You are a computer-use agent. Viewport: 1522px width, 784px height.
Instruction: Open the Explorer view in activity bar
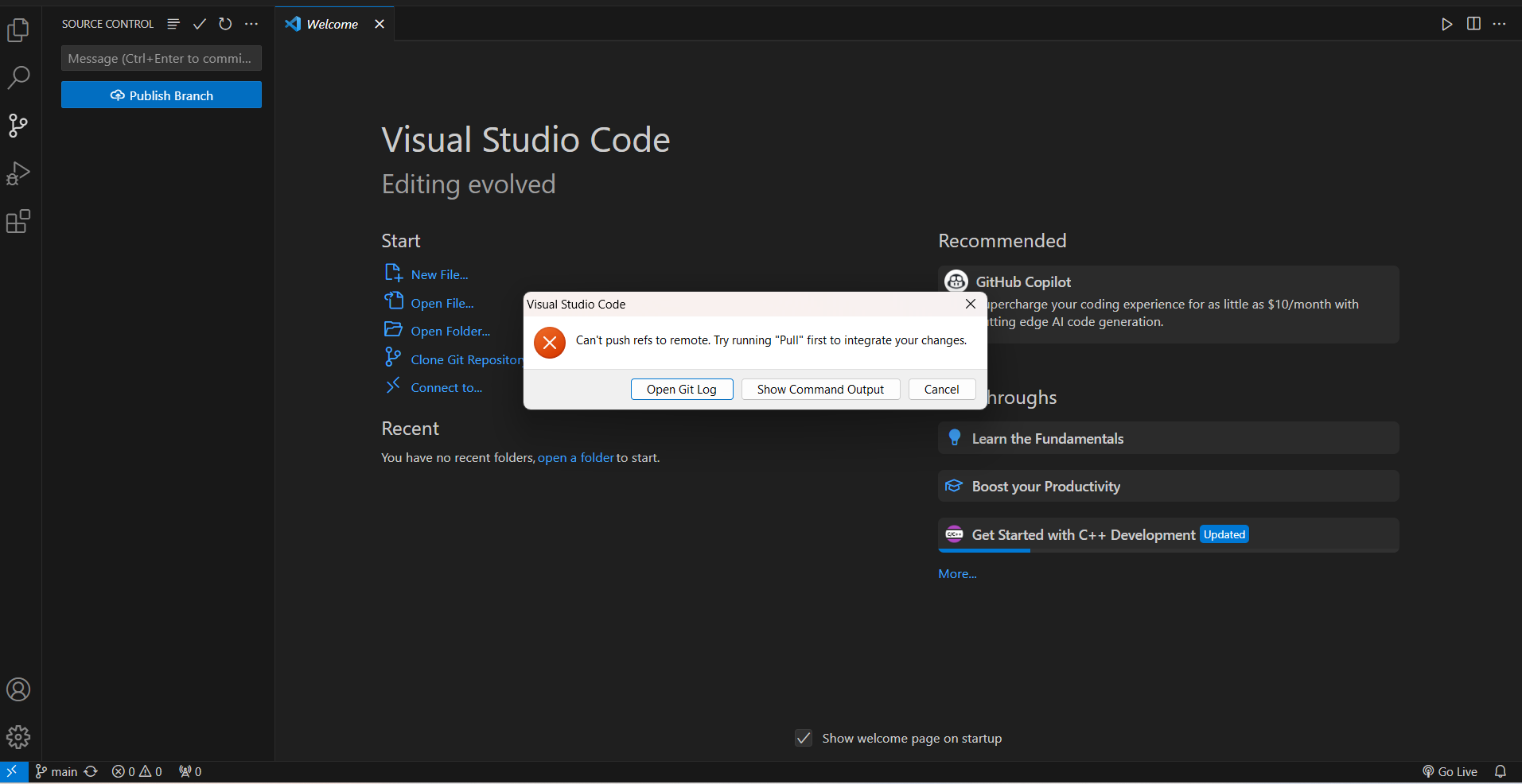point(18,30)
